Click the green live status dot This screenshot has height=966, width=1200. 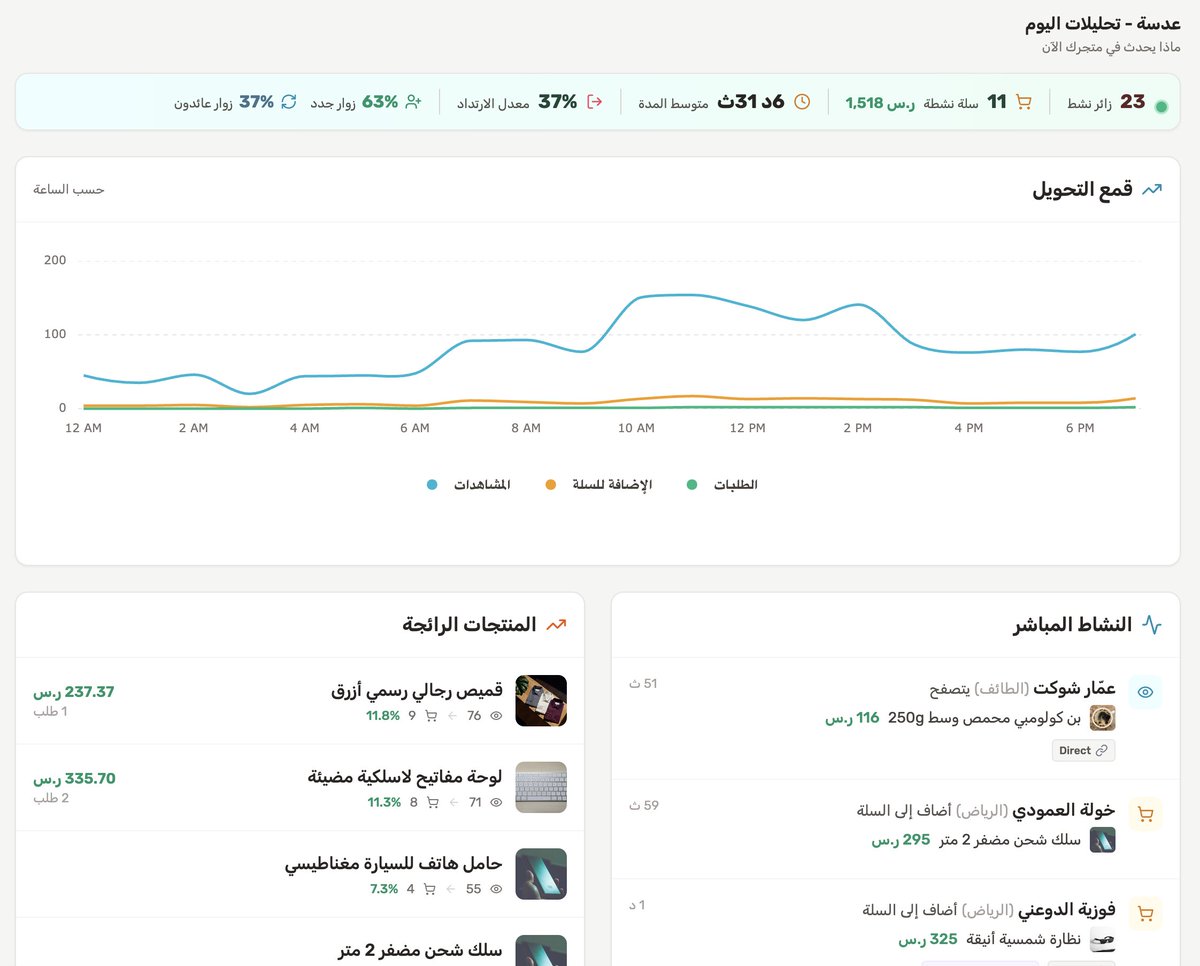click(1161, 106)
